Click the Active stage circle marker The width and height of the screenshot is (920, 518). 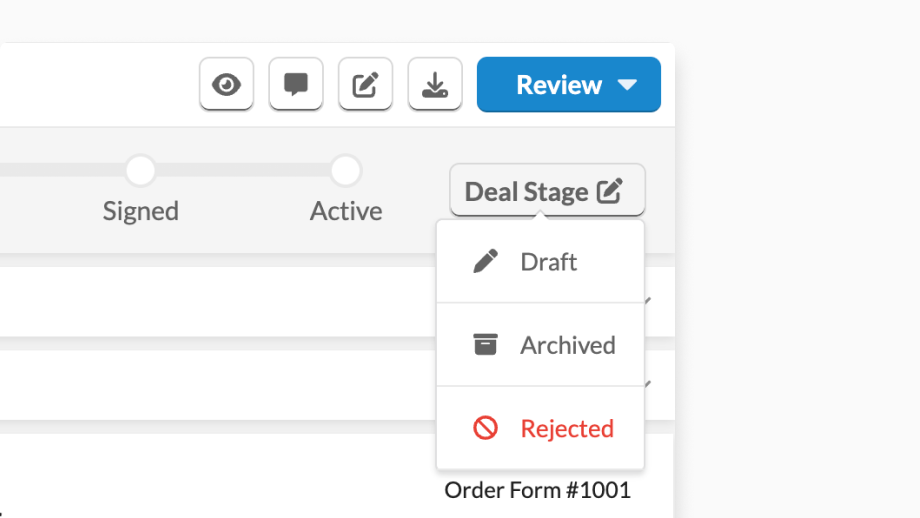pos(346,170)
